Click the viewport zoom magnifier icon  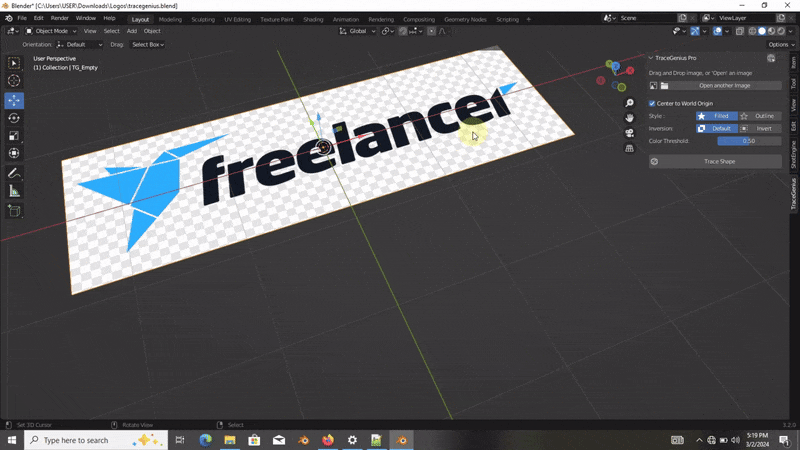630,103
